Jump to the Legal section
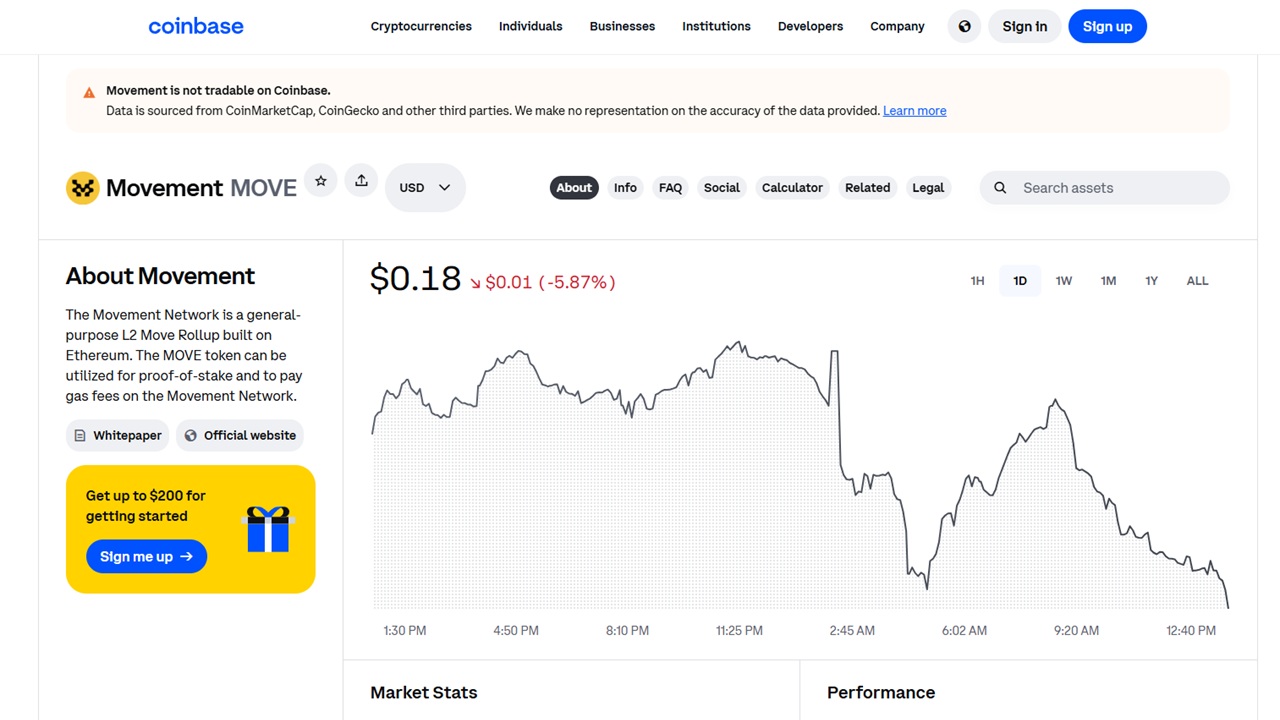This screenshot has width=1280, height=720. pyautogui.click(x=928, y=187)
